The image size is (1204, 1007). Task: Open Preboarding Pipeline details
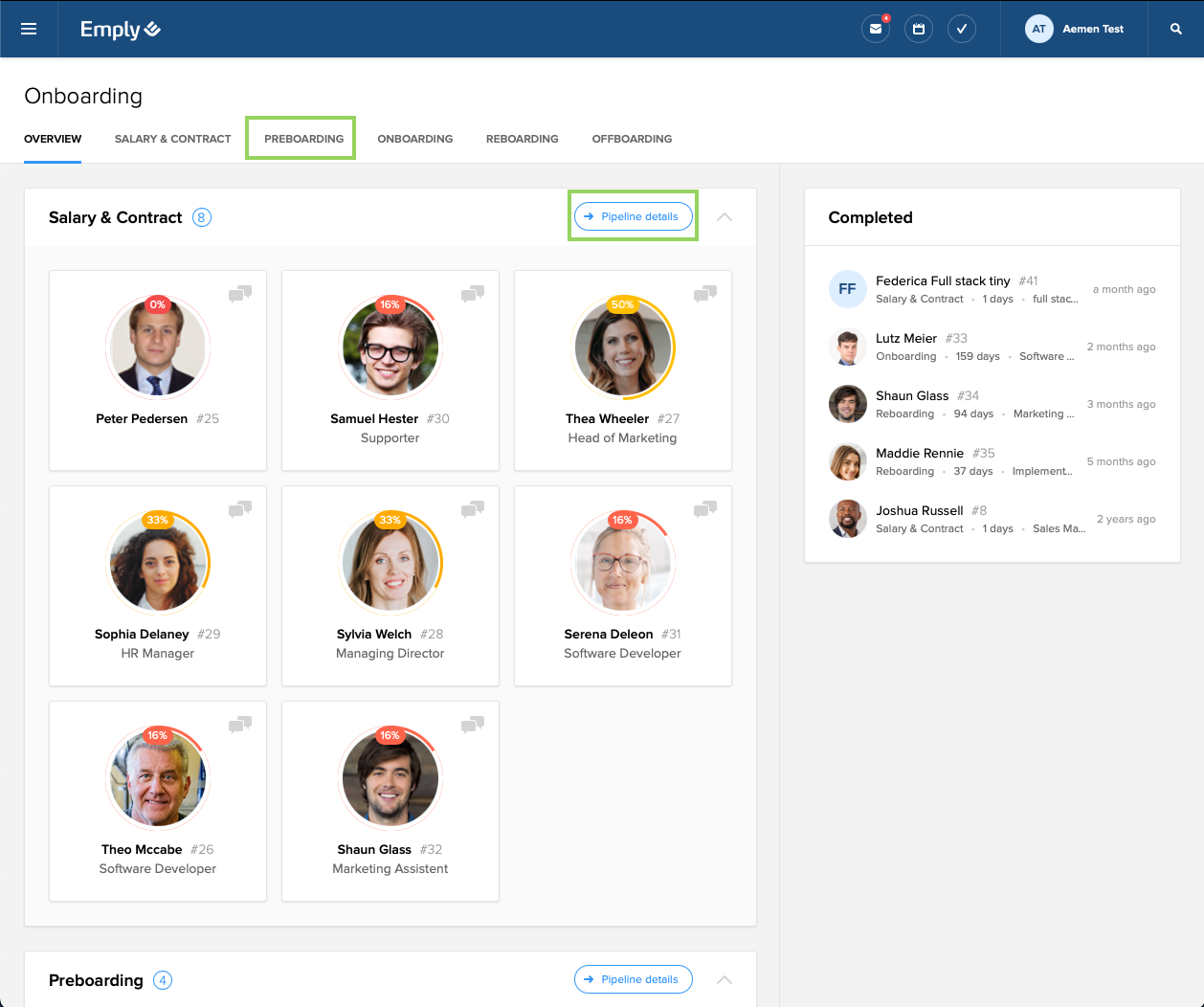click(633, 979)
